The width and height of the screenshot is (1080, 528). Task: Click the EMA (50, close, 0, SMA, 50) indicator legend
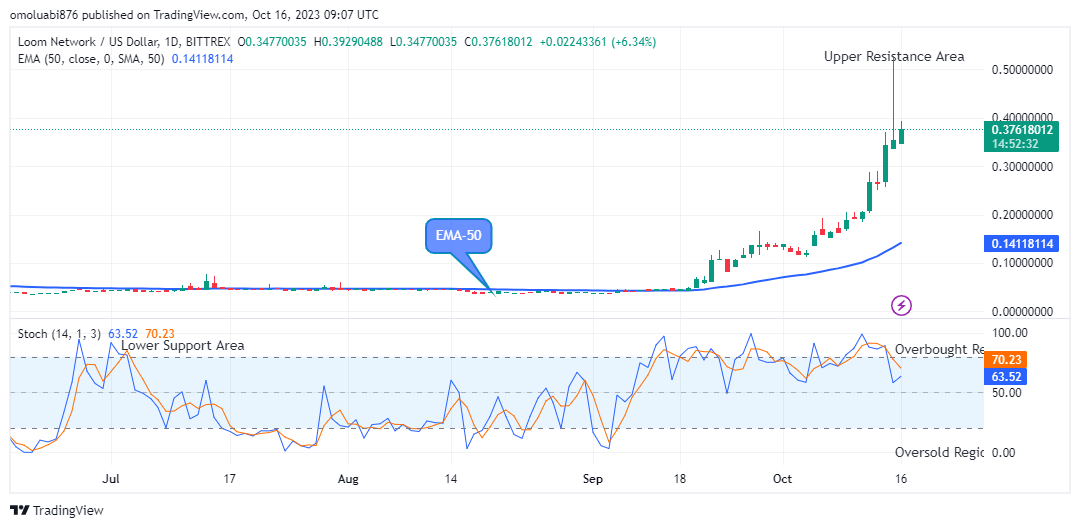(91, 59)
